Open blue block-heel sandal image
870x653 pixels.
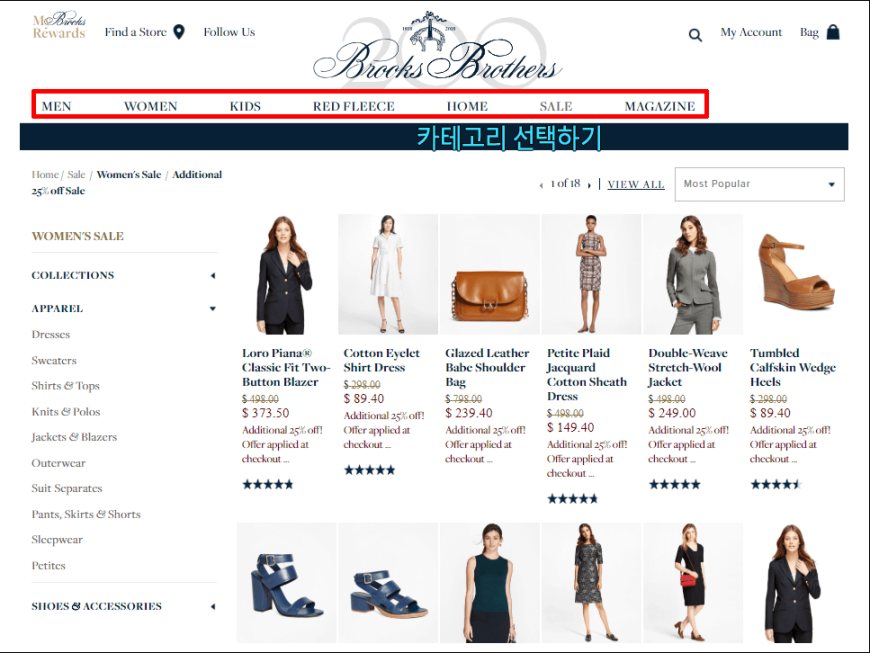(x=286, y=583)
